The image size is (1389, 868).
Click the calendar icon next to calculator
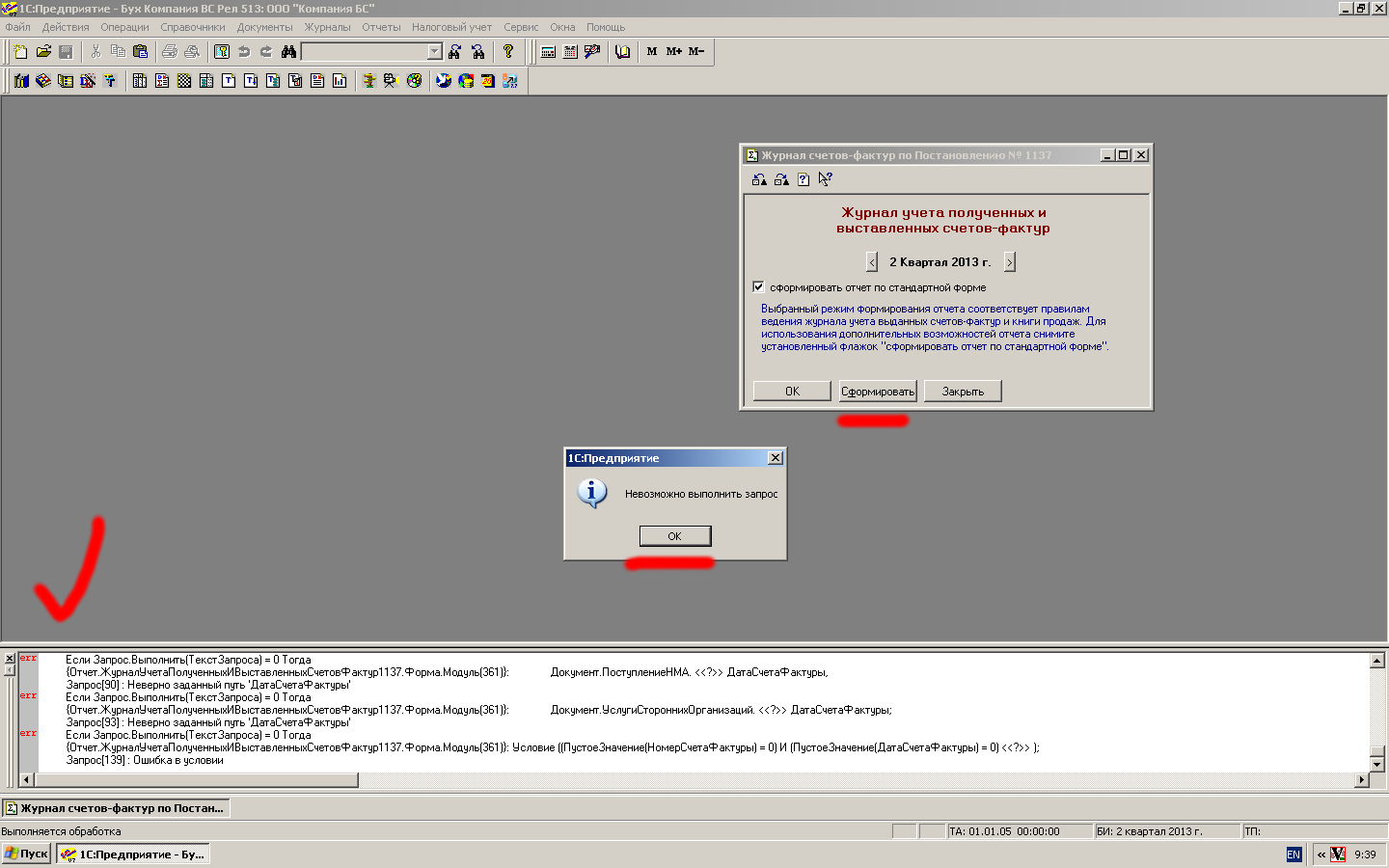coord(570,52)
